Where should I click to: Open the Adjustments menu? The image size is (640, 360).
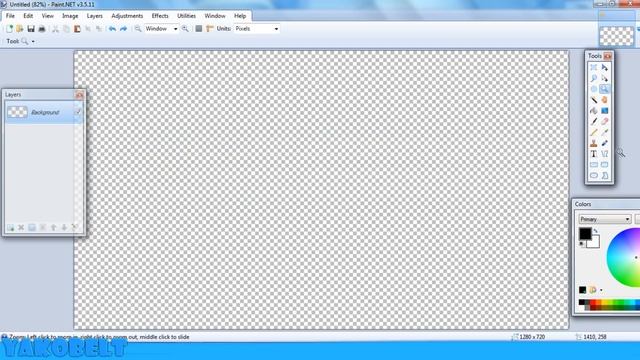pos(127,16)
